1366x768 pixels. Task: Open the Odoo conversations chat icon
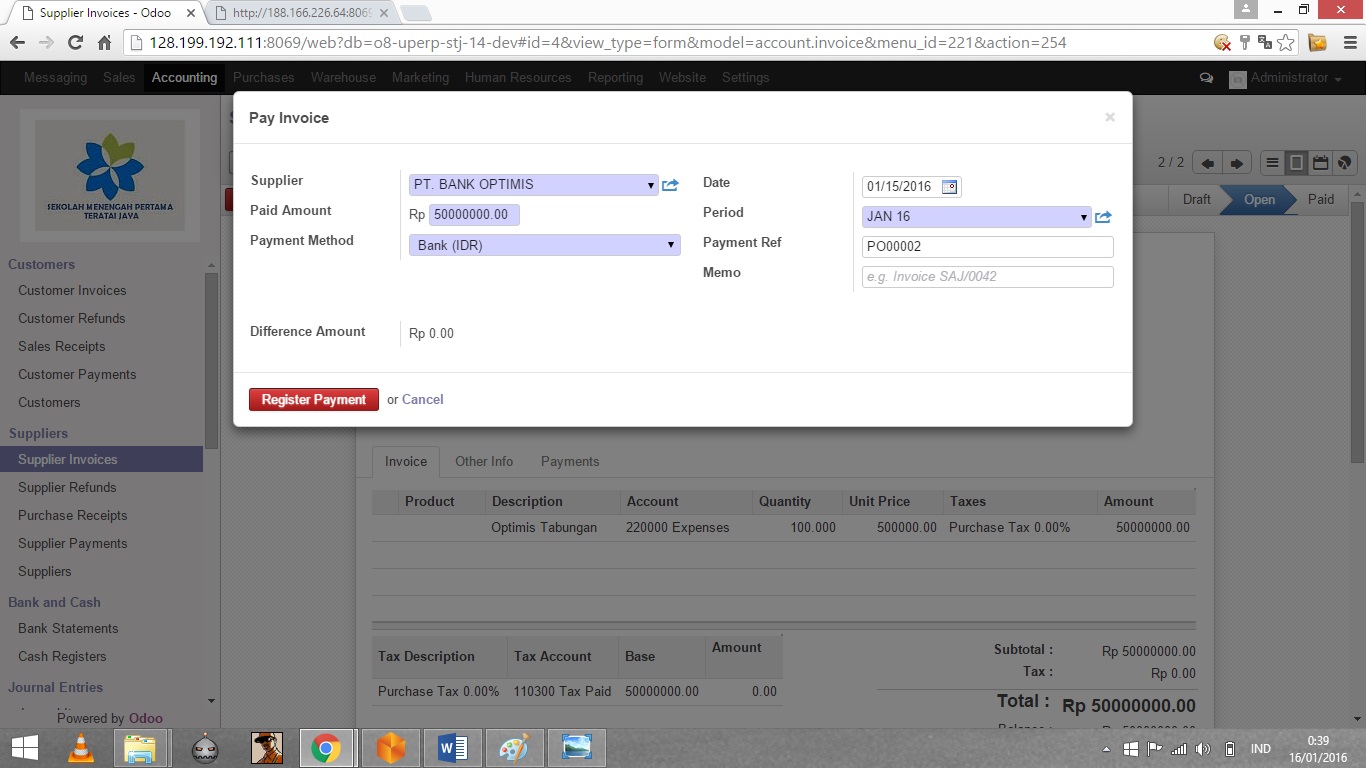click(1206, 78)
